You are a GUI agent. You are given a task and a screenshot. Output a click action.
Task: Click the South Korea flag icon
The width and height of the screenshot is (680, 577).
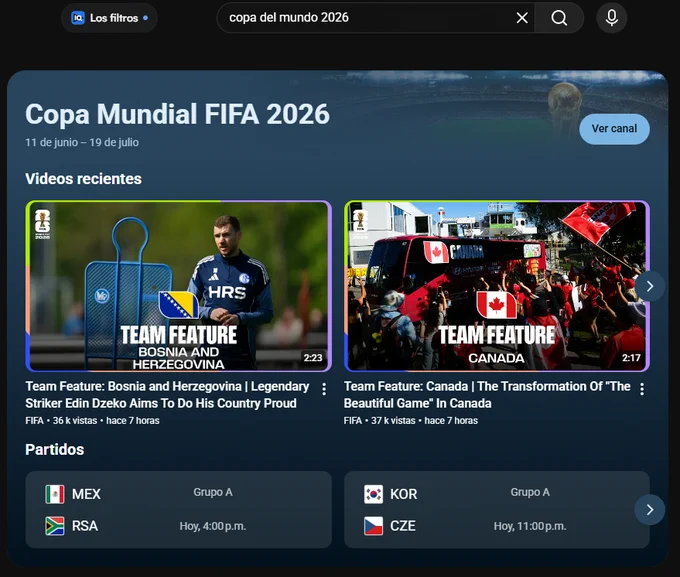click(373, 494)
